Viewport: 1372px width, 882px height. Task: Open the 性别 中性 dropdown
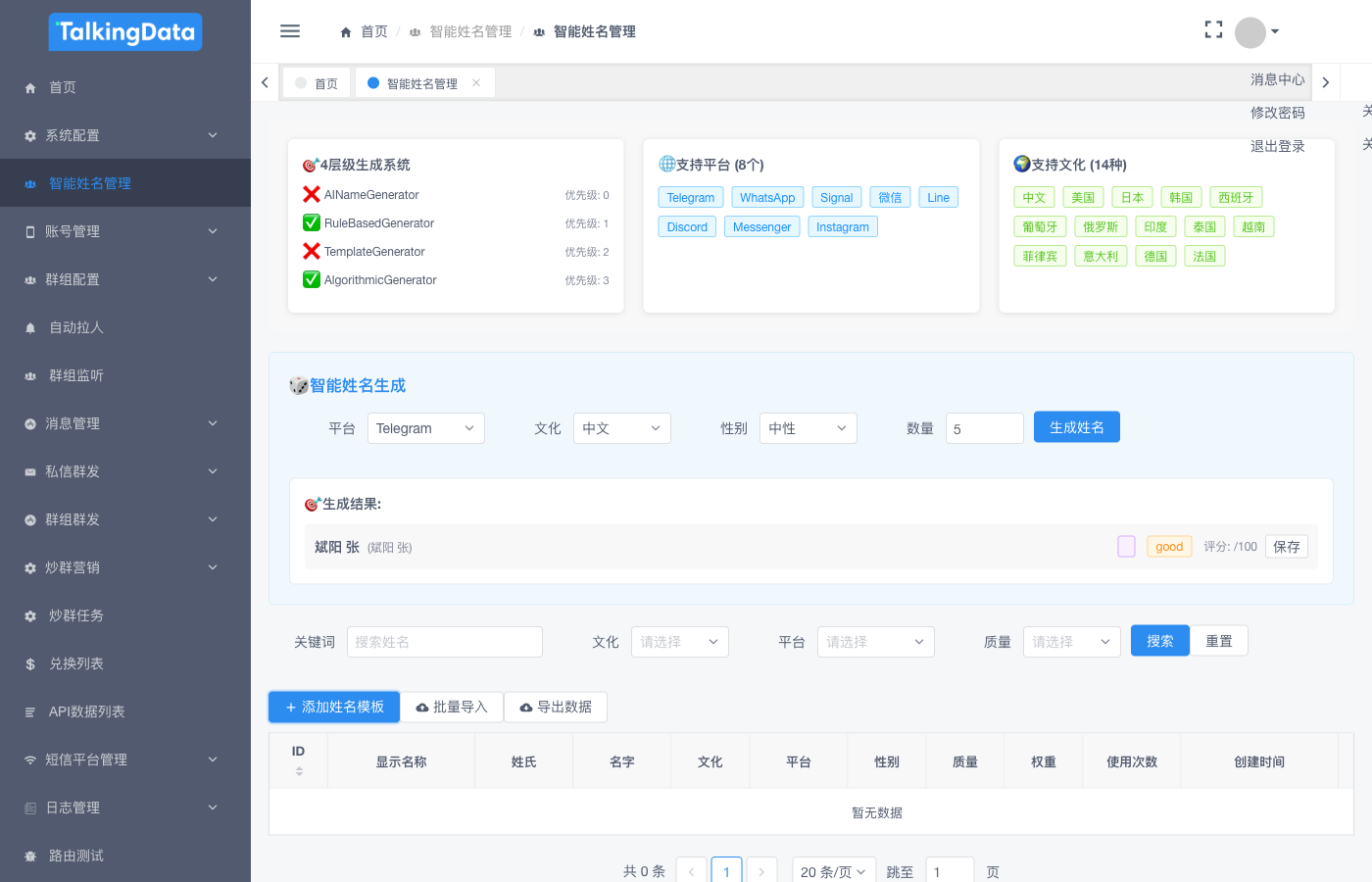pos(808,428)
